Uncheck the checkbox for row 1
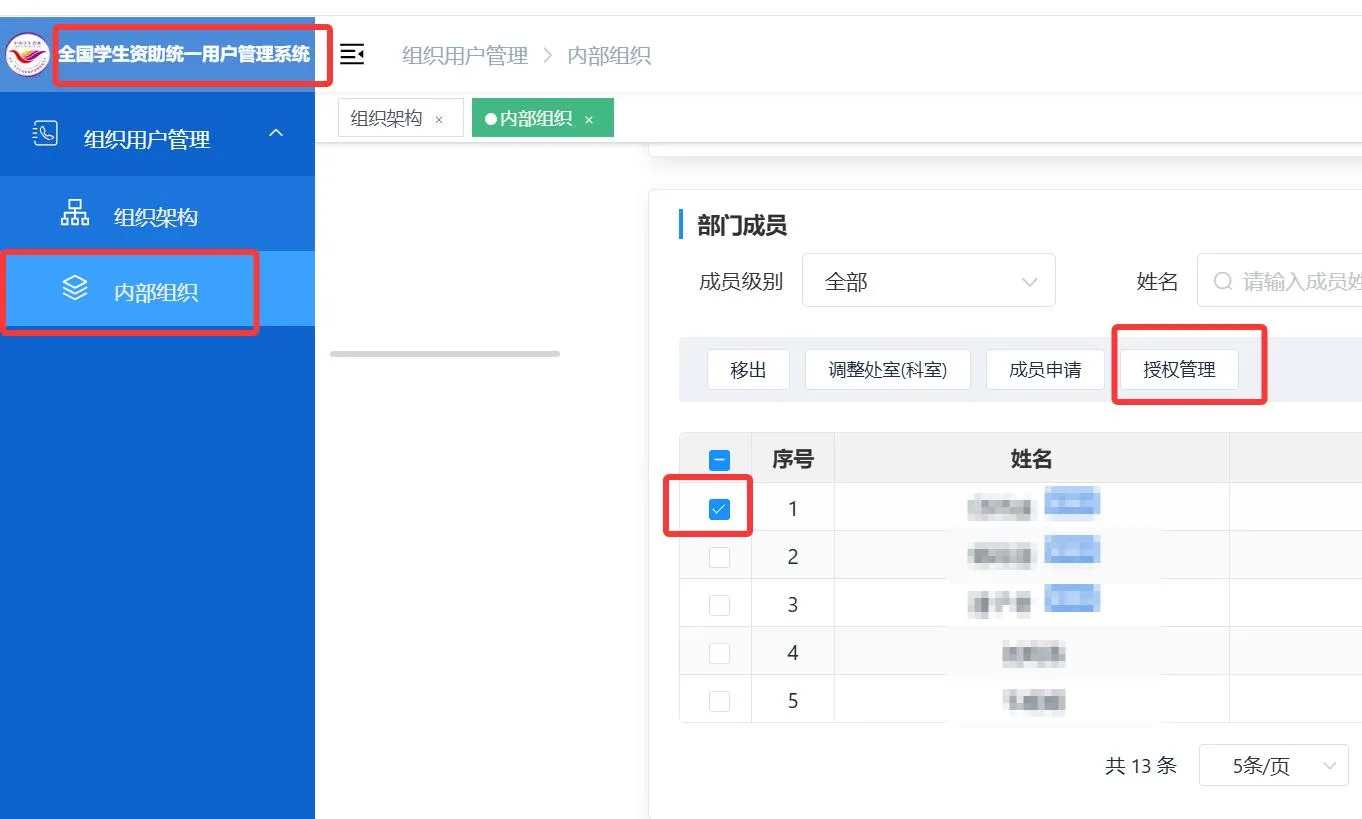 click(719, 509)
